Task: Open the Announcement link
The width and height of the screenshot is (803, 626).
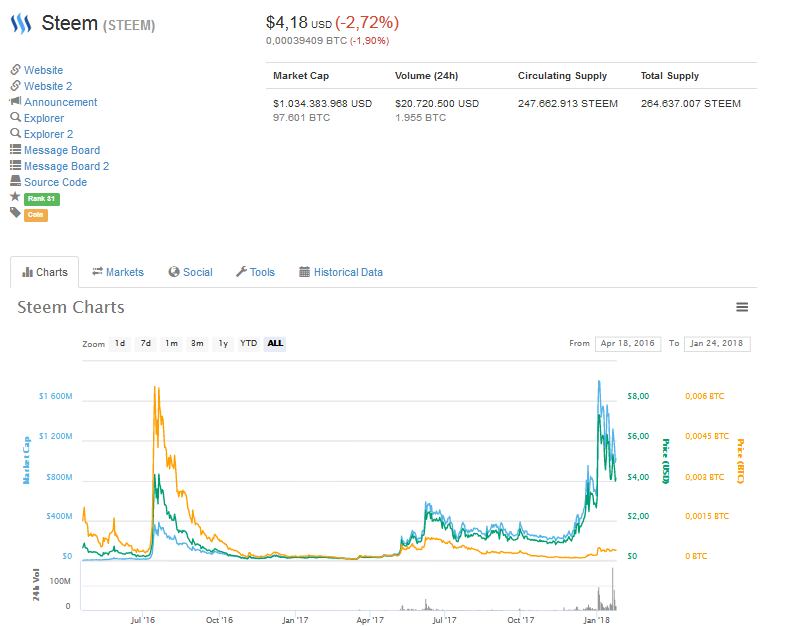Action: [60, 102]
